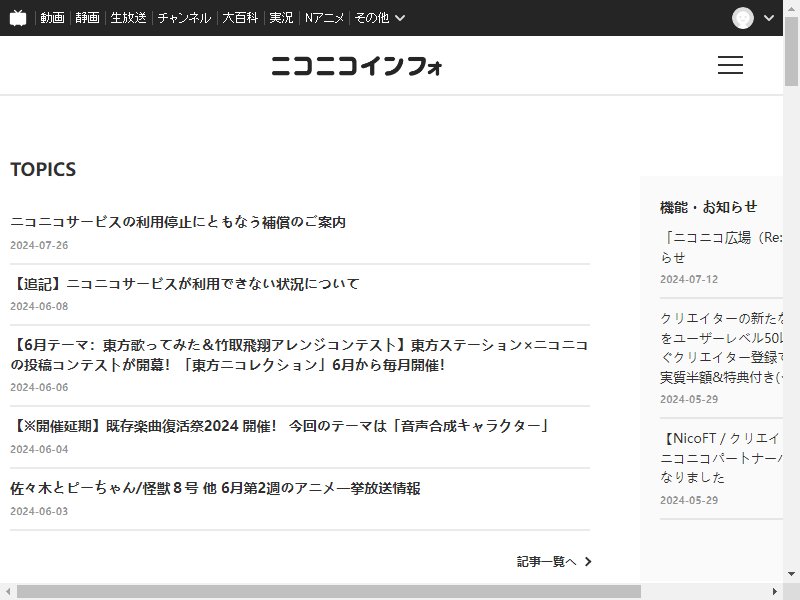Open sidebar article 「ニコニコ広場（Re:
Viewport: 800px width, 600px height.
pyautogui.click(x=721, y=247)
